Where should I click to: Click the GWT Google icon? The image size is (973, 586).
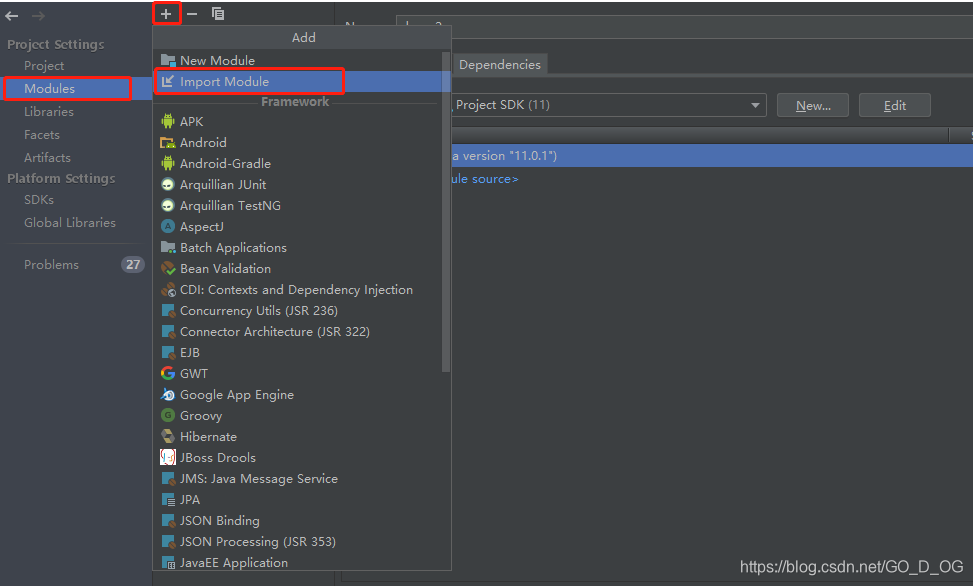168,373
